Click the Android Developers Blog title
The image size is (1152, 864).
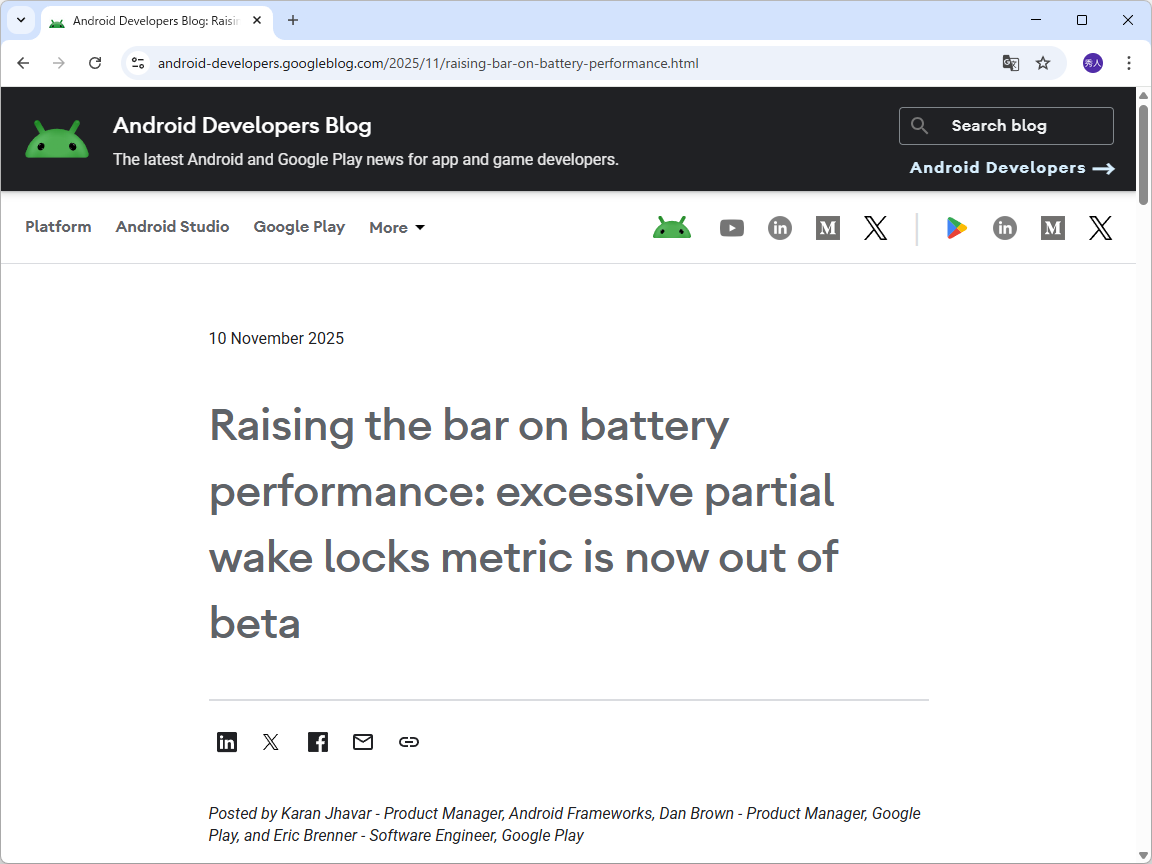coord(242,126)
